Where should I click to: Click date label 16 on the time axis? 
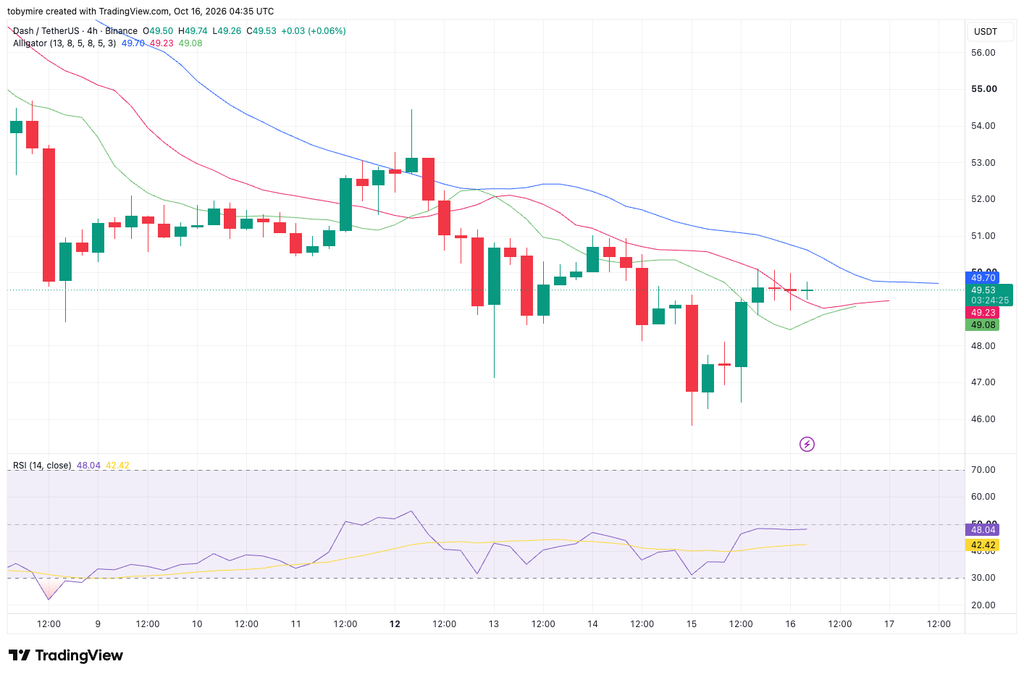pos(790,624)
